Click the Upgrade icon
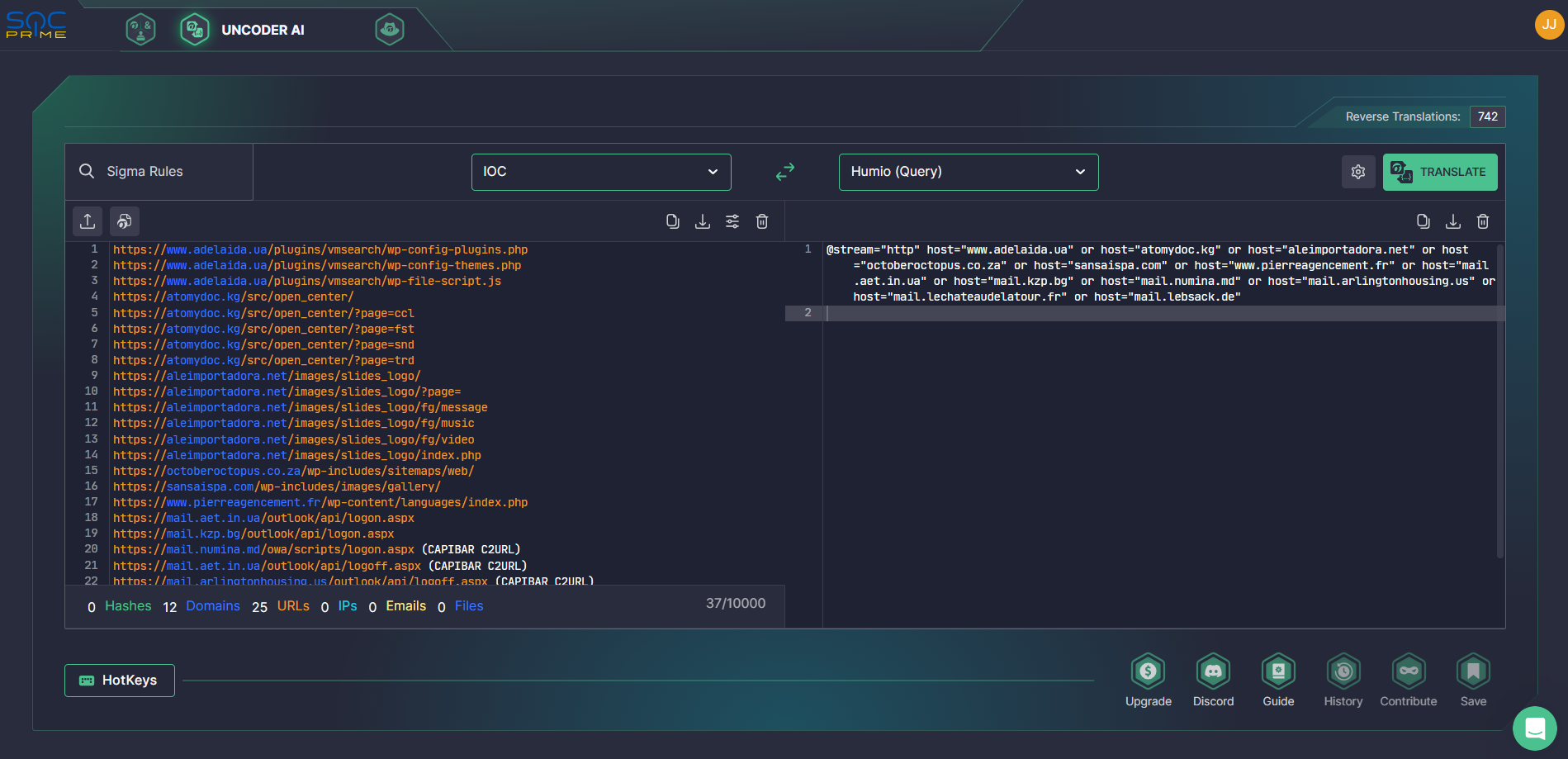This screenshot has height=759, width=1568. point(1149,681)
